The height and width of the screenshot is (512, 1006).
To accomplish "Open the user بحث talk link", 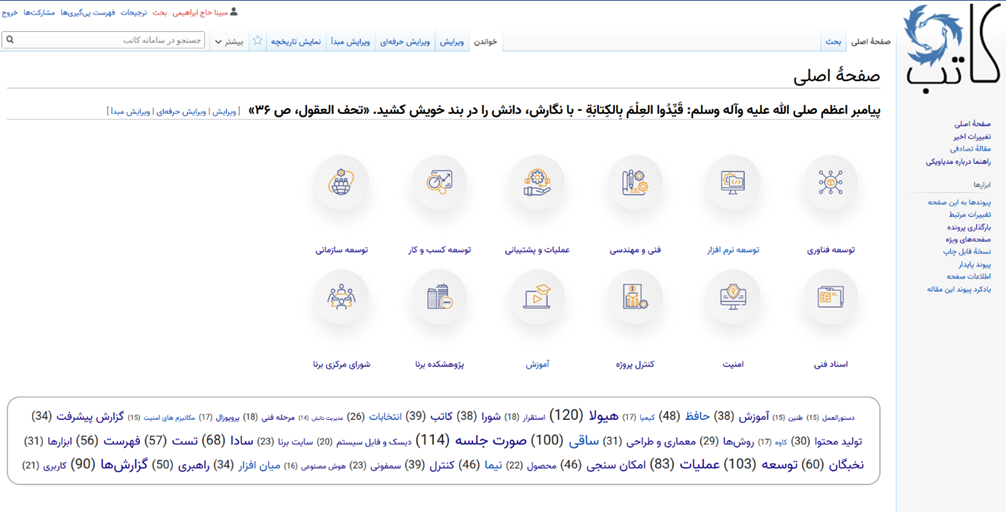I will pos(159,12).
